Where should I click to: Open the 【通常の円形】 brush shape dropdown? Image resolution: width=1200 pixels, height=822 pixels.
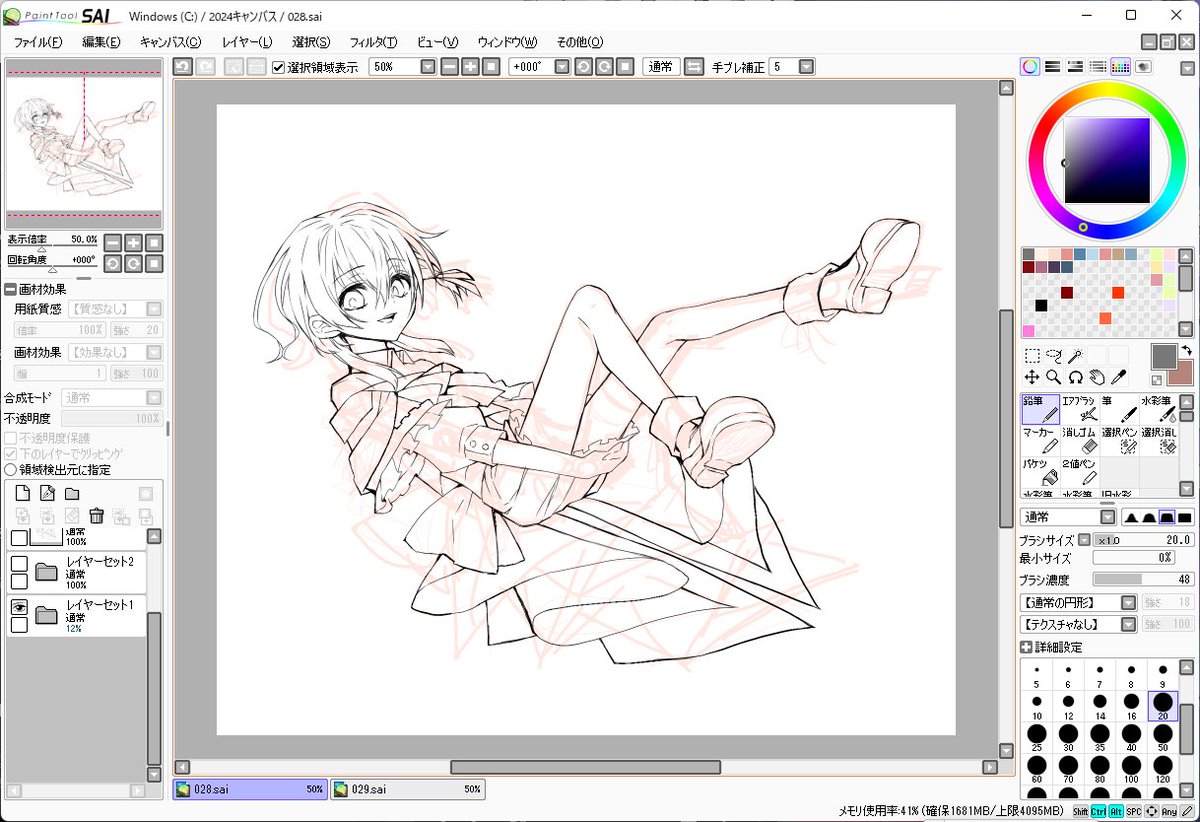tap(1128, 603)
